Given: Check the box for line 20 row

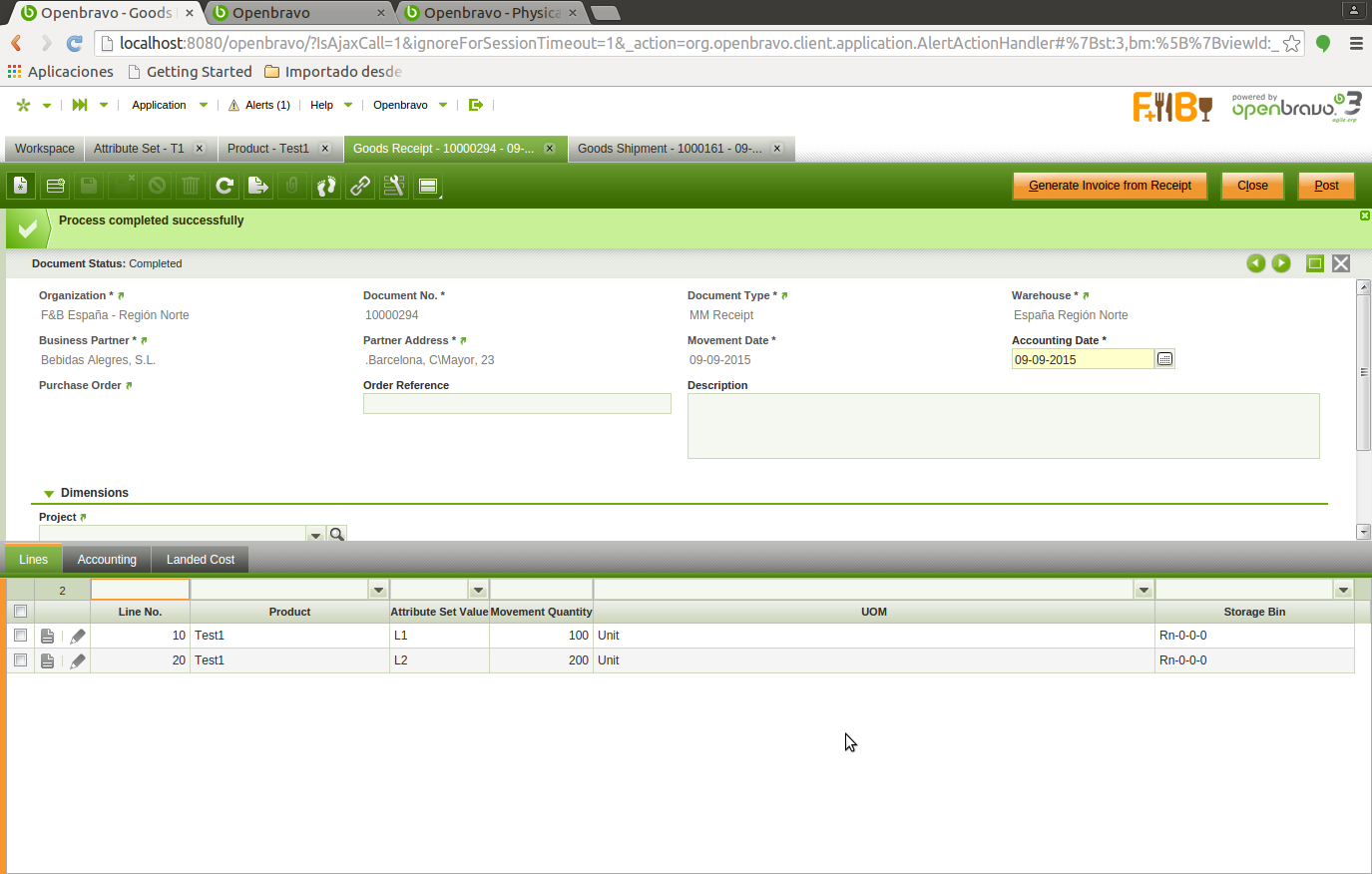Looking at the screenshot, I should click(20, 660).
